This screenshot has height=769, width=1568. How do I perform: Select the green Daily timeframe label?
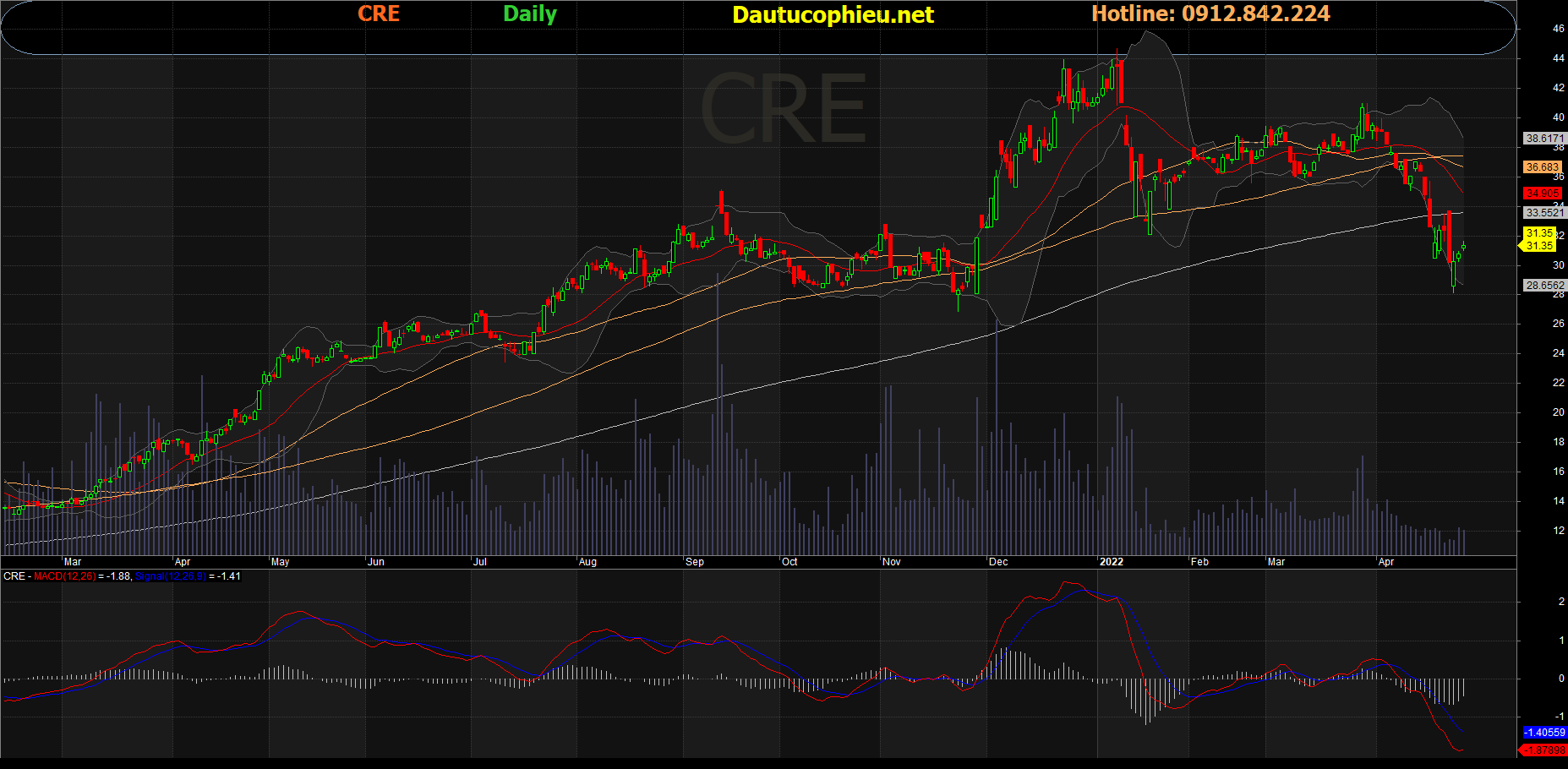[x=530, y=14]
